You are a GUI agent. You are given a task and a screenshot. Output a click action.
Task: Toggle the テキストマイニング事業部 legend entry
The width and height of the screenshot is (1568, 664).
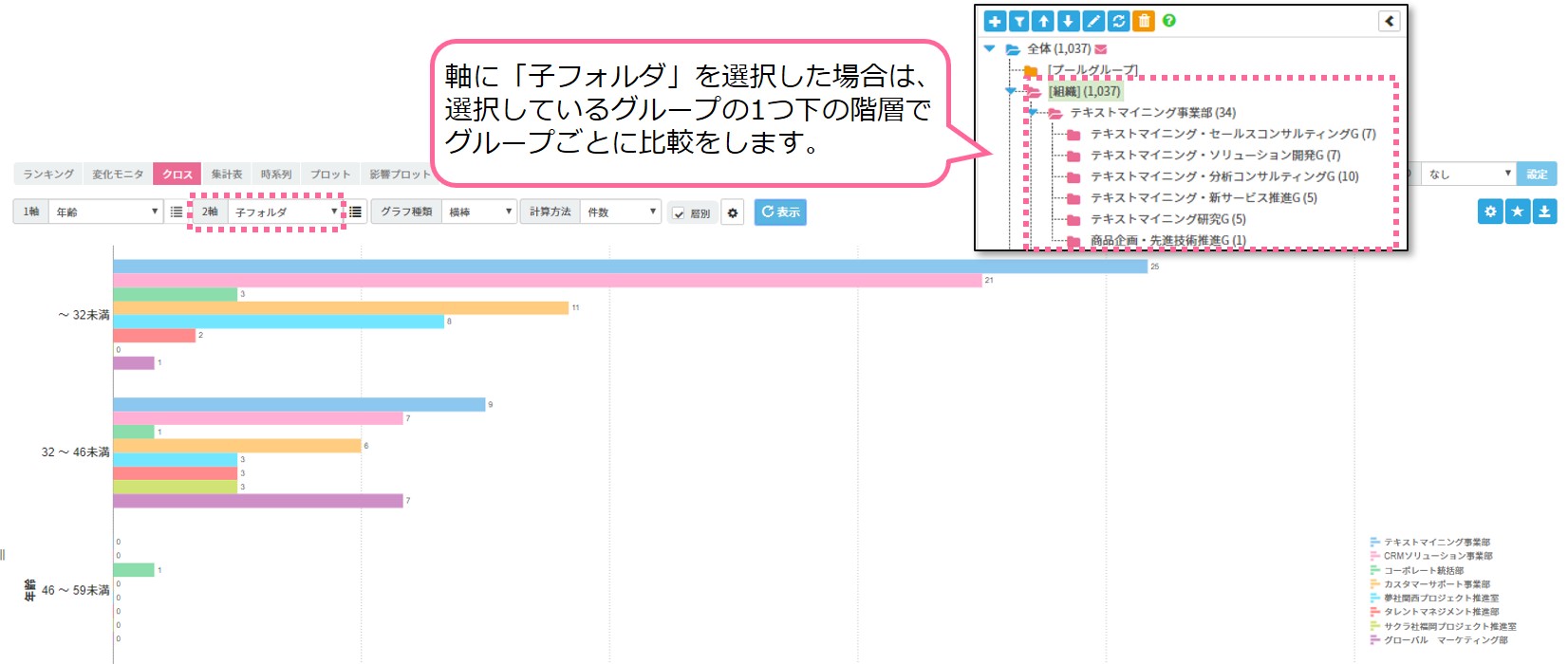pyautogui.click(x=1435, y=543)
